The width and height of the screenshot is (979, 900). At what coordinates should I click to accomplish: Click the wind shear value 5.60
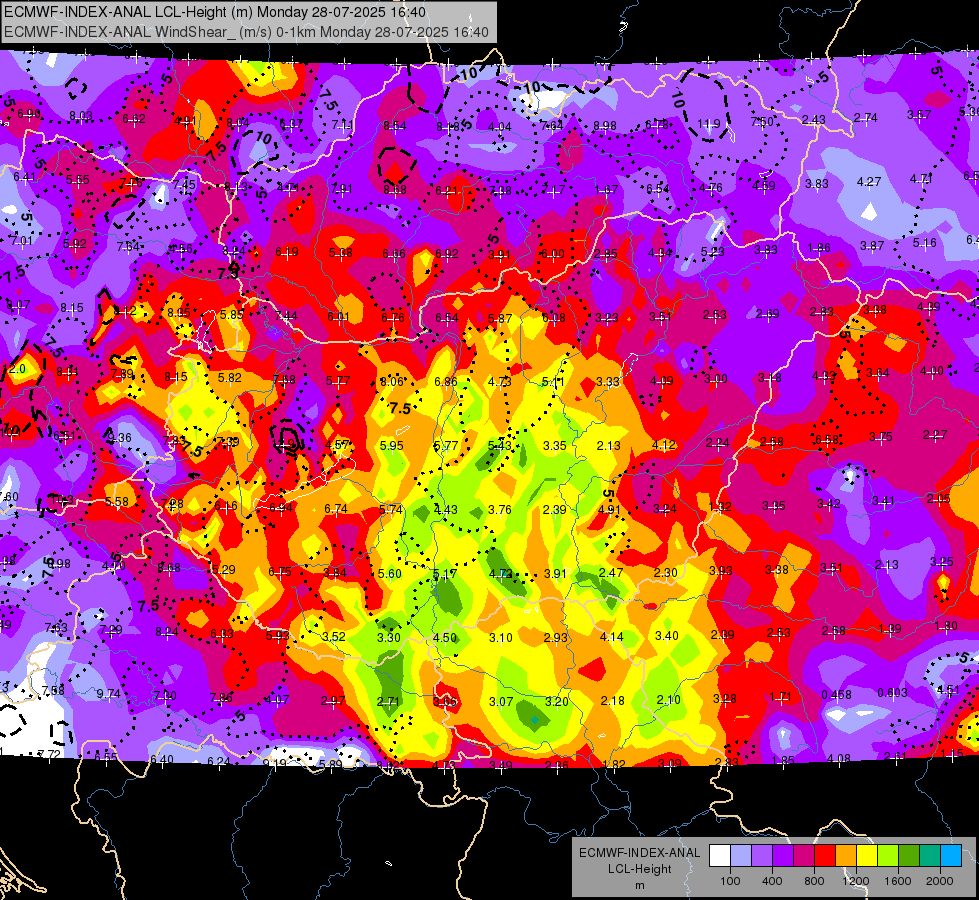click(x=390, y=573)
